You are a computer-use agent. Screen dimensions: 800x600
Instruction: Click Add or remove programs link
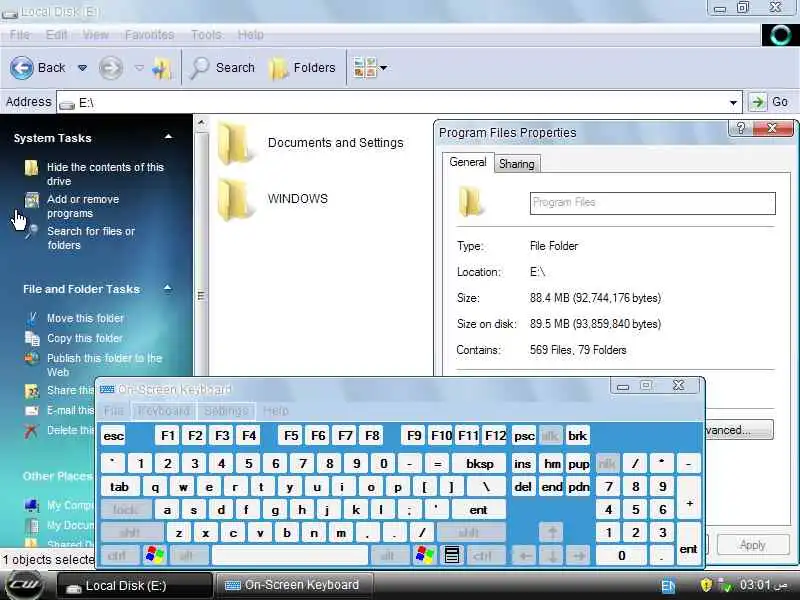83,206
